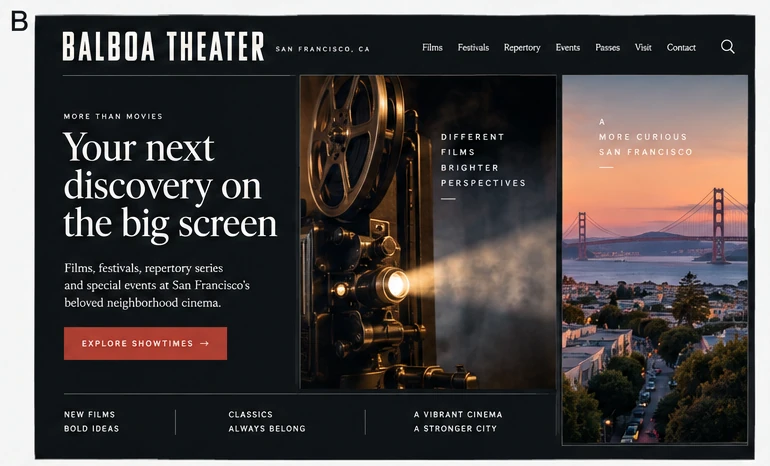
Task: Click "A VIBRANT CINEMA A STRONGER CITY" text
Action: click(458, 421)
